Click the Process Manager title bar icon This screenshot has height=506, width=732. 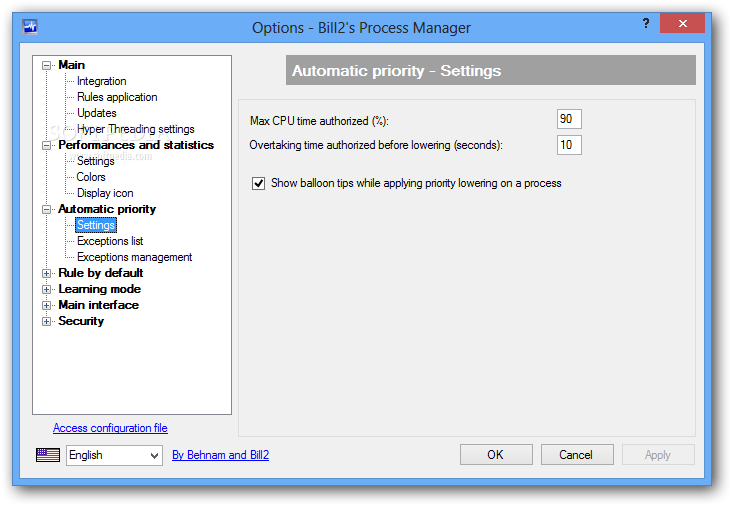click(x=30, y=27)
